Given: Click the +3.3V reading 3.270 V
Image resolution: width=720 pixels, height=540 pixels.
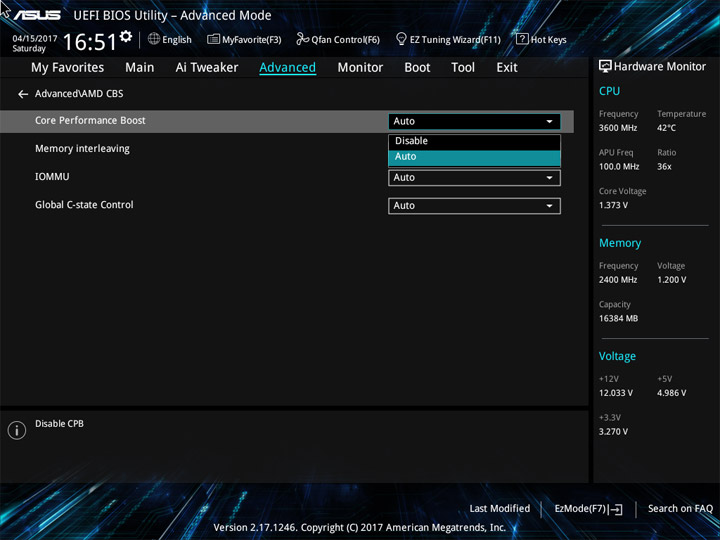Looking at the screenshot, I should pyautogui.click(x=613, y=432).
